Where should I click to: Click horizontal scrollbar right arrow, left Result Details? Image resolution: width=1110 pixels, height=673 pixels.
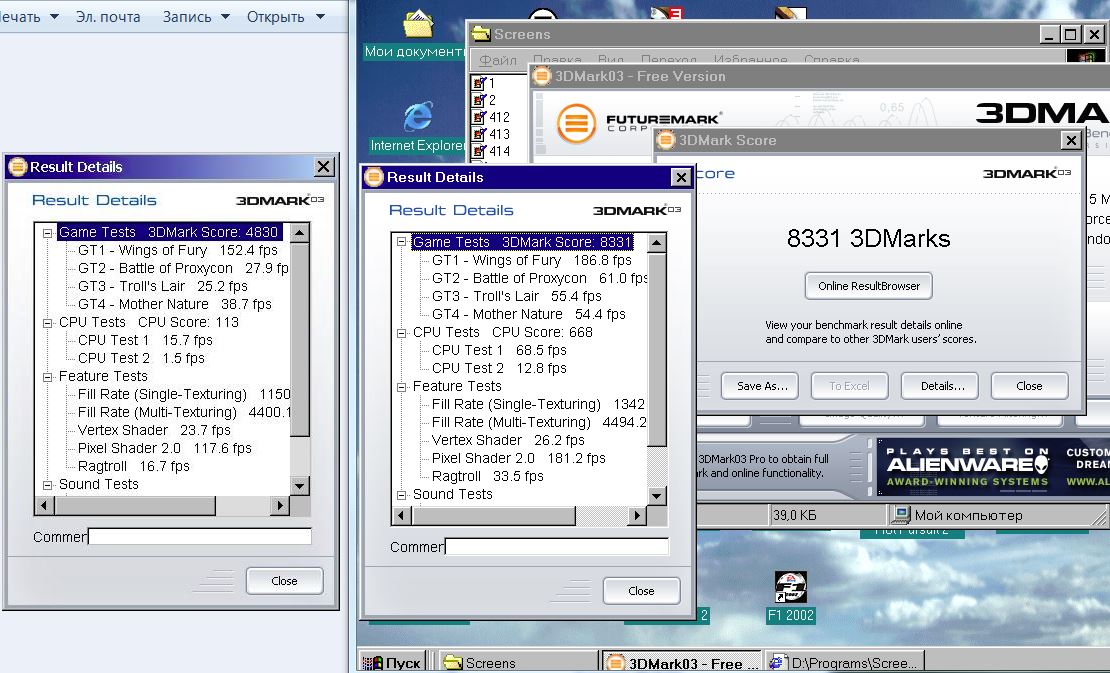280,505
